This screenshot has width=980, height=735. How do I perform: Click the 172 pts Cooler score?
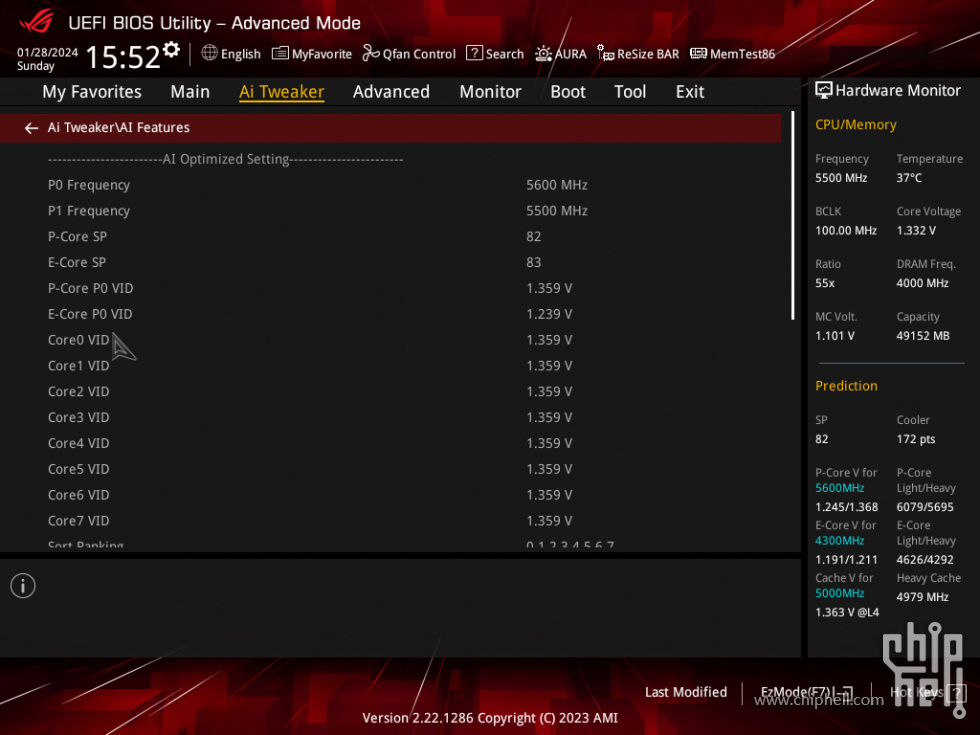coord(916,439)
